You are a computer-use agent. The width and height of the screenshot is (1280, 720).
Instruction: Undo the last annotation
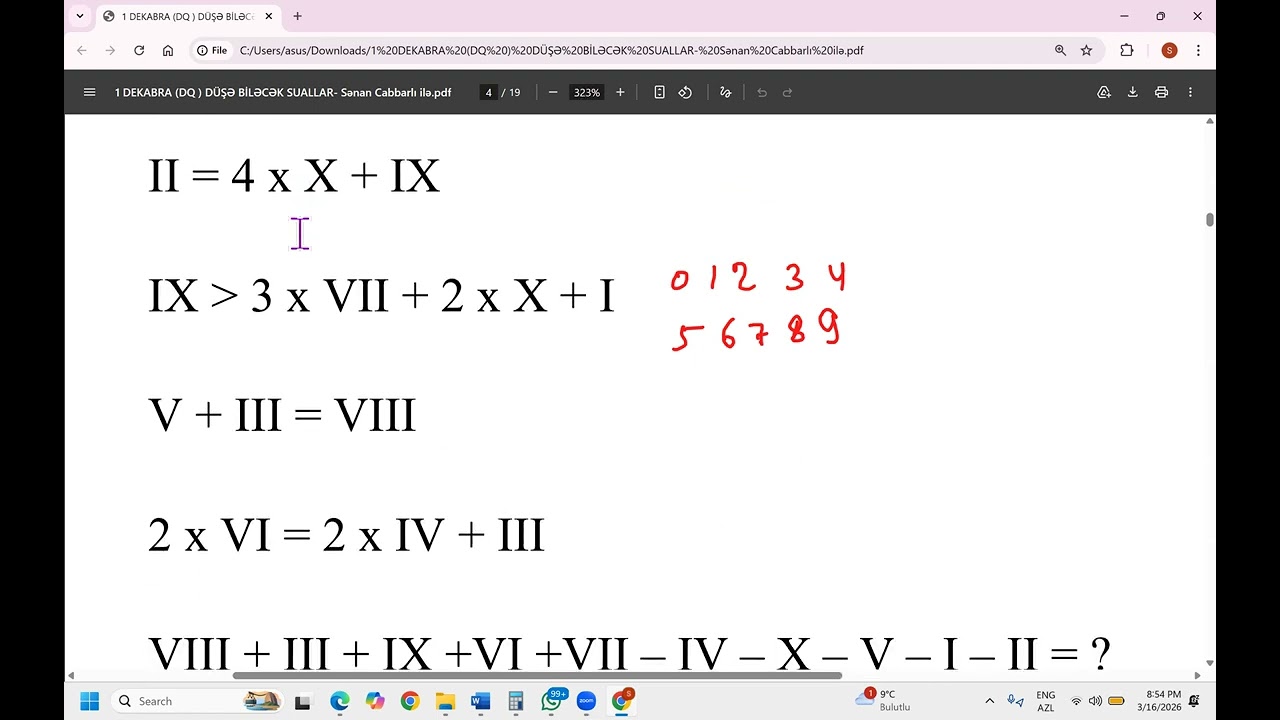pos(762,92)
